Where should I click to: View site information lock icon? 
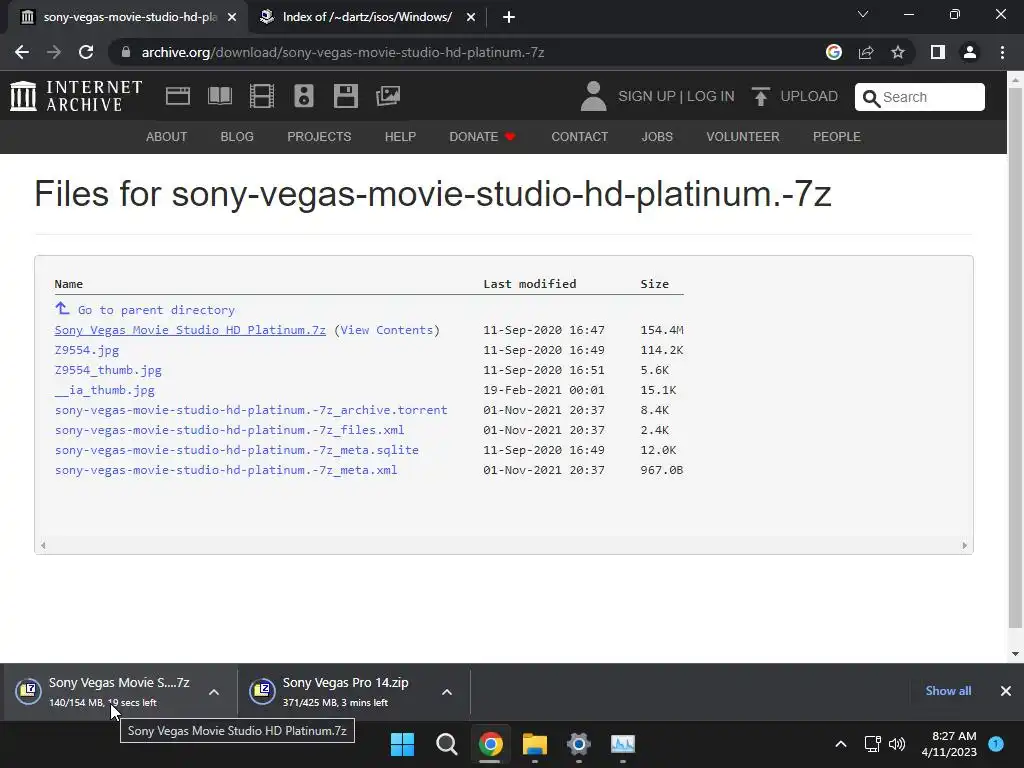(x=126, y=52)
